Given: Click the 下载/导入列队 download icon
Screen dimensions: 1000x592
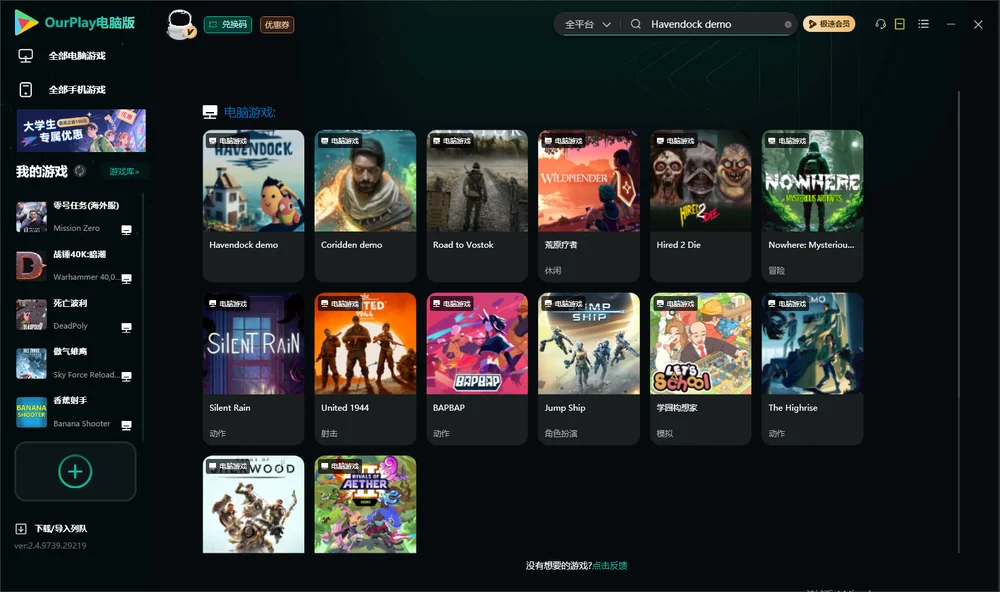Looking at the screenshot, I should point(21,529).
